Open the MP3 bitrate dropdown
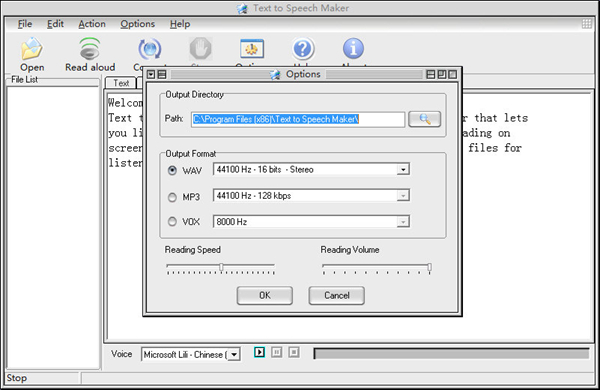600x390 pixels. 403,196
